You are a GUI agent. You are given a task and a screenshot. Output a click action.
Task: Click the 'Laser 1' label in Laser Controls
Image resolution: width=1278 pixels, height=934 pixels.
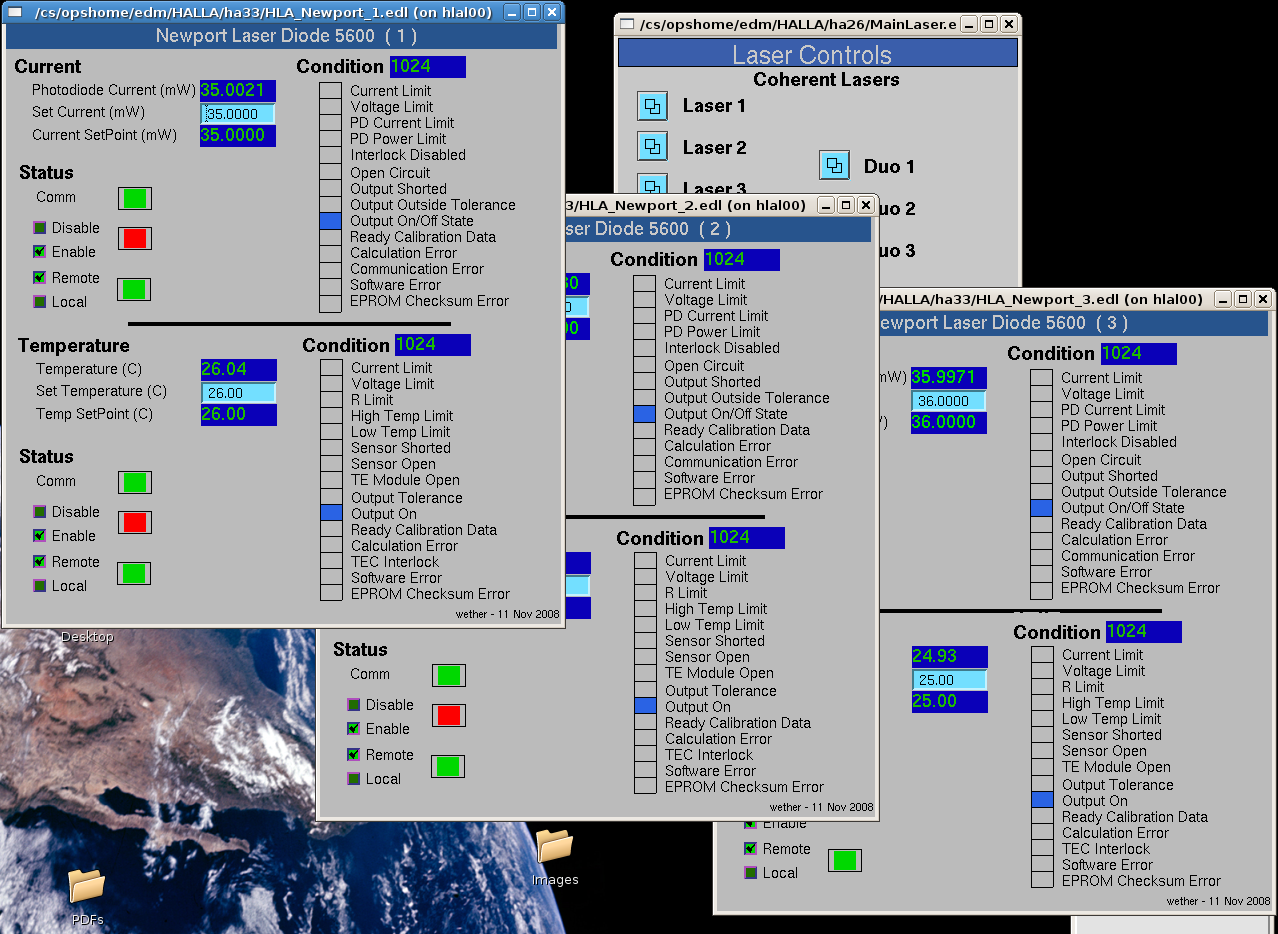tap(714, 106)
